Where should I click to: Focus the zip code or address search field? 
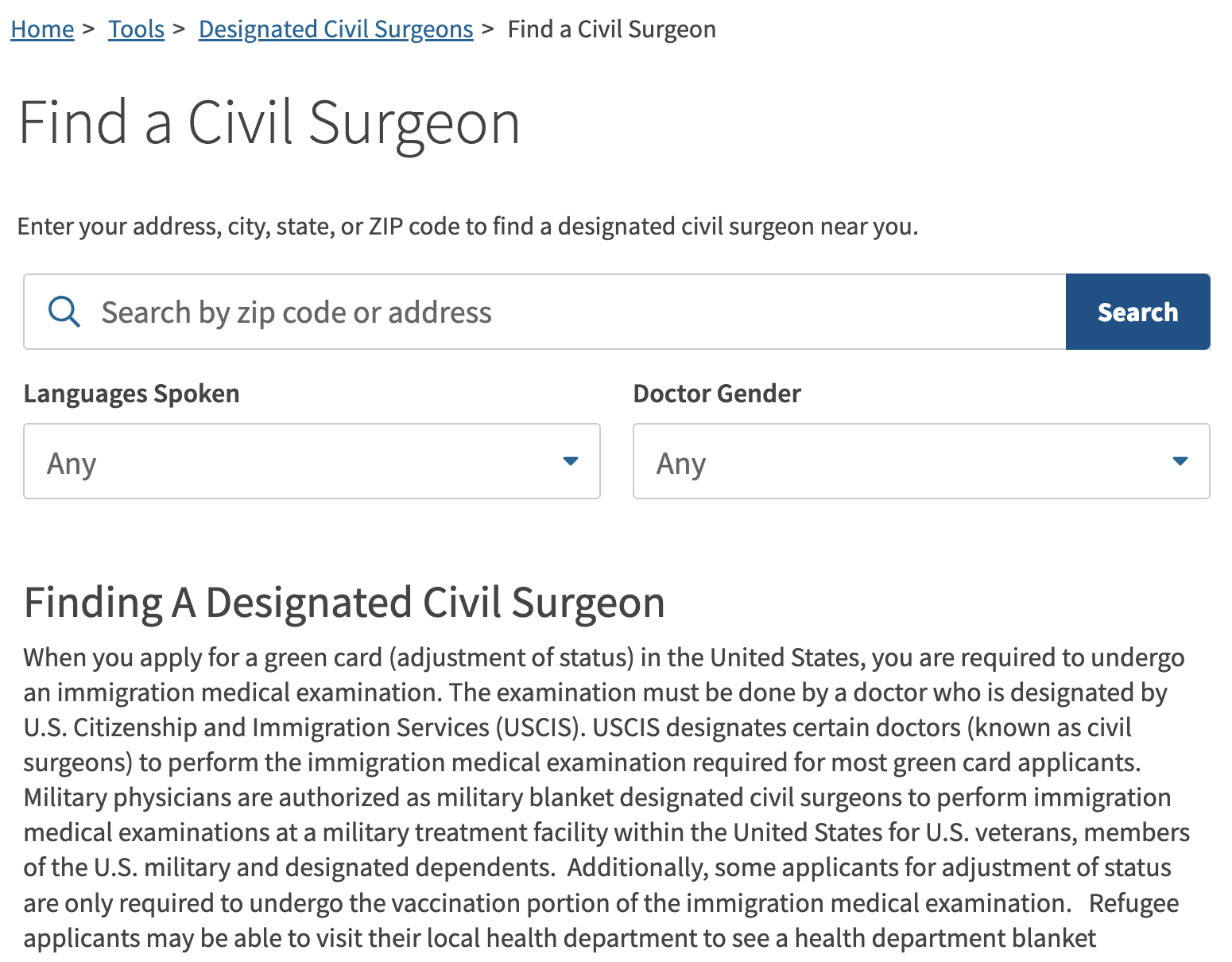556,312
